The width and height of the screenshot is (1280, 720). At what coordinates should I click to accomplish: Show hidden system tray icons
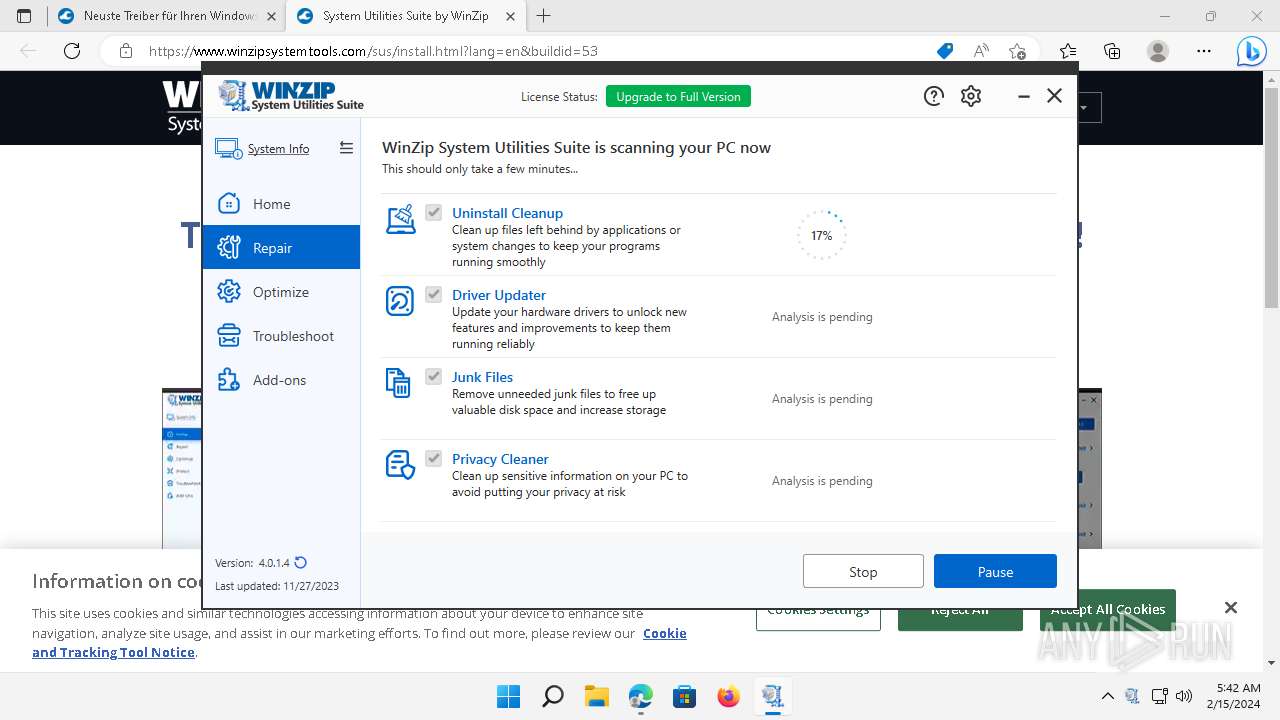pos(1107,696)
